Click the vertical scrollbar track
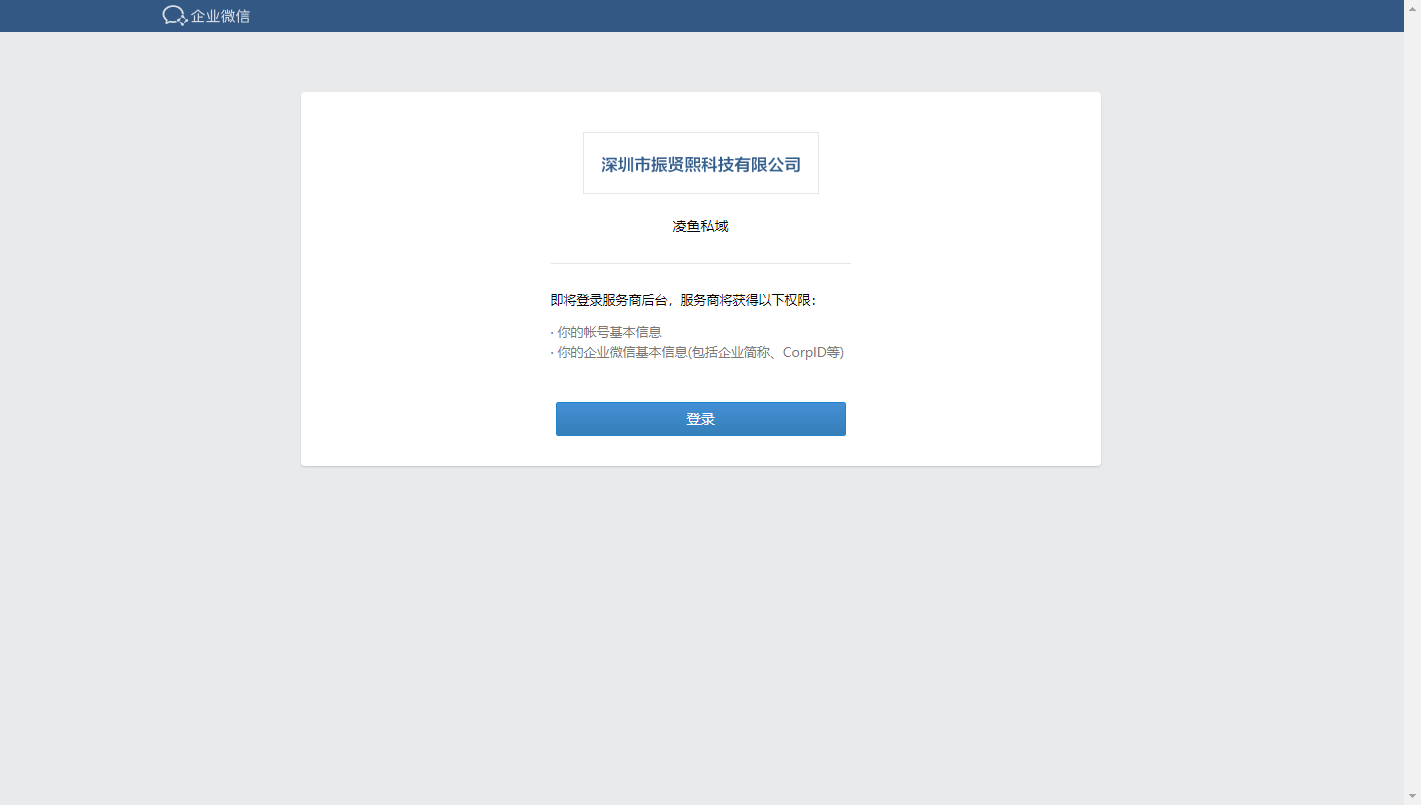The height and width of the screenshot is (805, 1421). click(x=1412, y=400)
